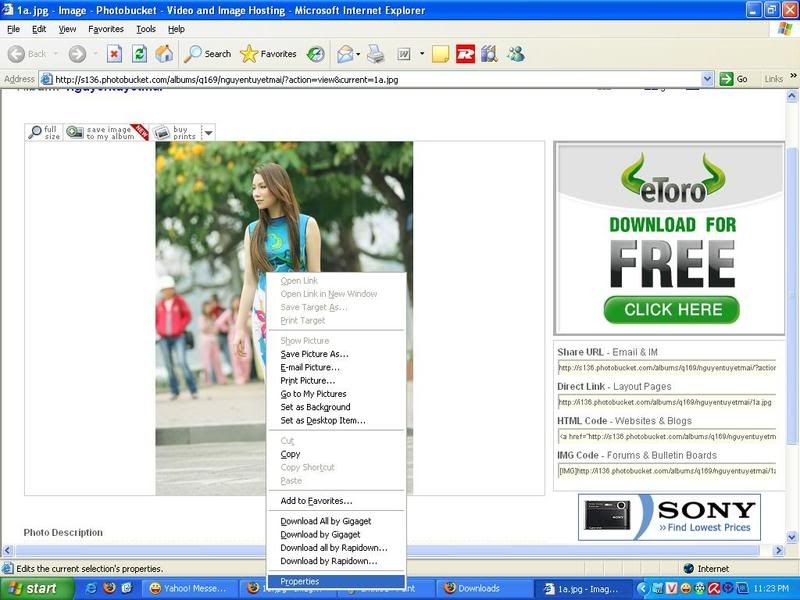
Task: Open the Windows Start button
Action: click(36, 588)
